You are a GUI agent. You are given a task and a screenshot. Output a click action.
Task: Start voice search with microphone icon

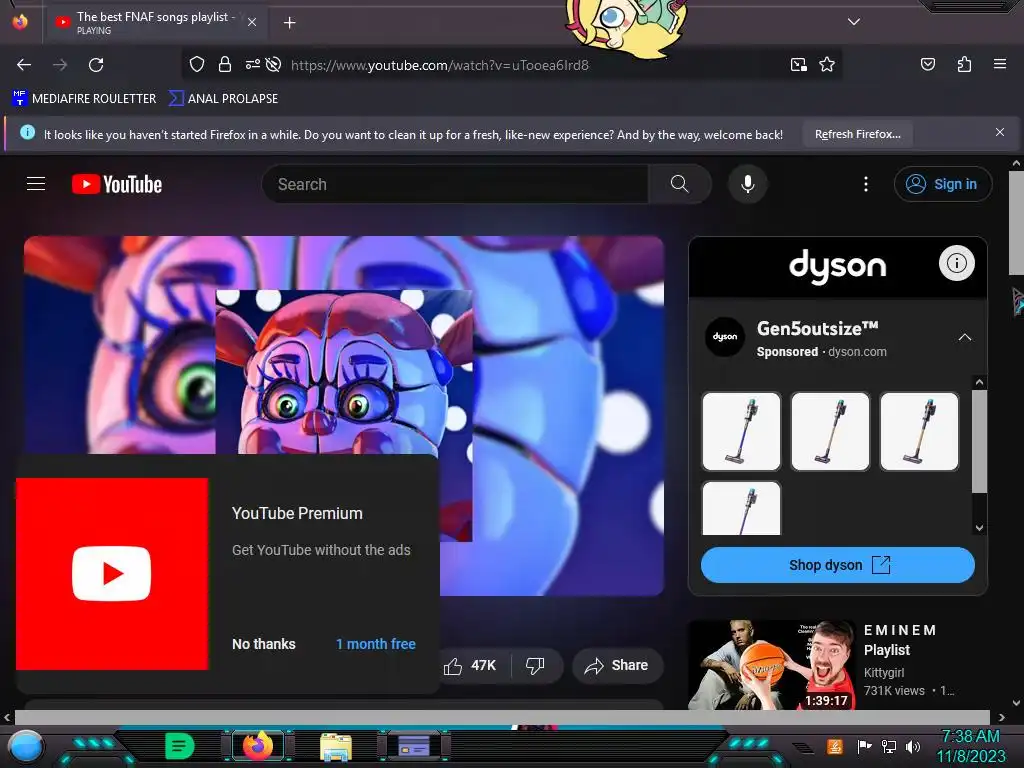click(748, 184)
